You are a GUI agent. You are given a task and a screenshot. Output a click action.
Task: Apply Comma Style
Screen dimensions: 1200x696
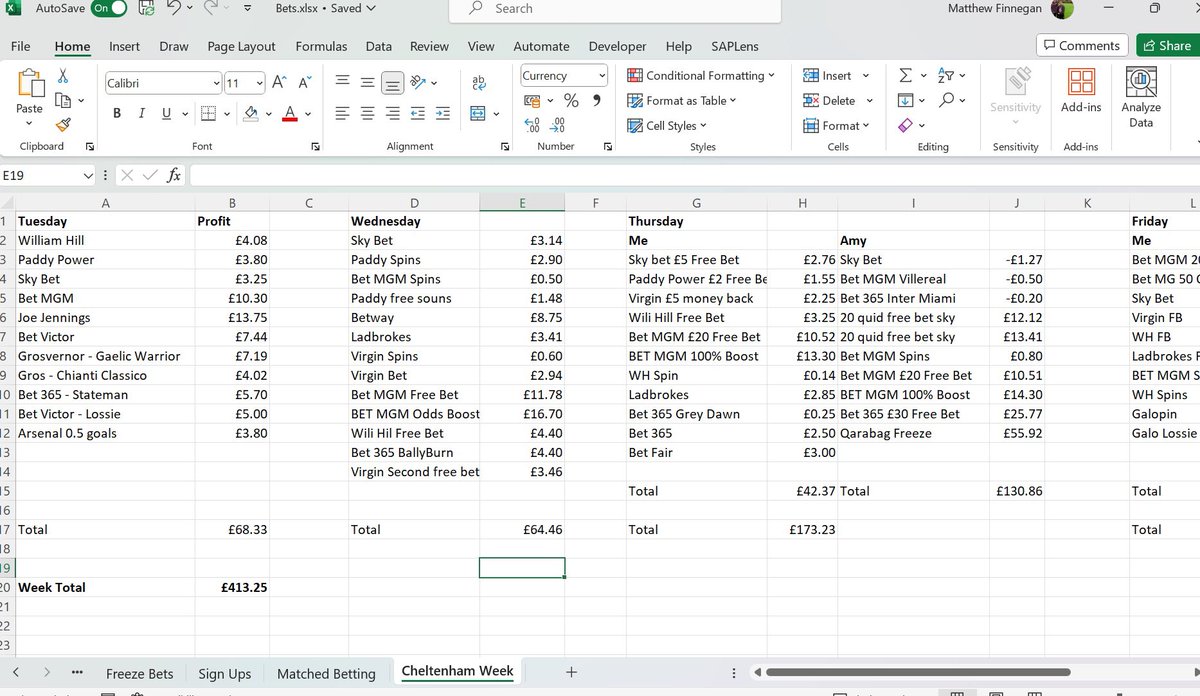(x=597, y=101)
